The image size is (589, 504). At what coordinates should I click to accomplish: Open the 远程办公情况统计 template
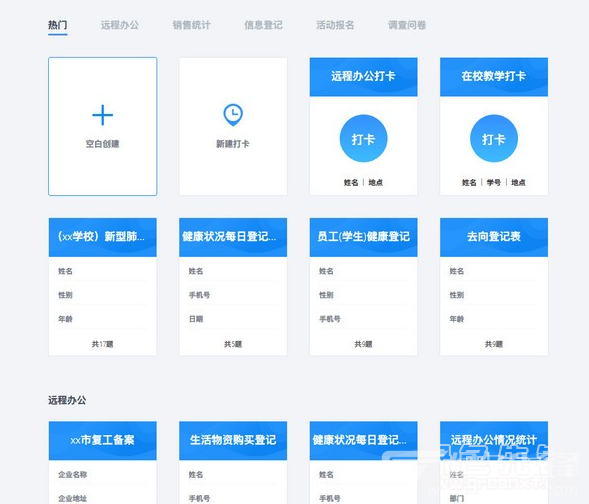494,440
